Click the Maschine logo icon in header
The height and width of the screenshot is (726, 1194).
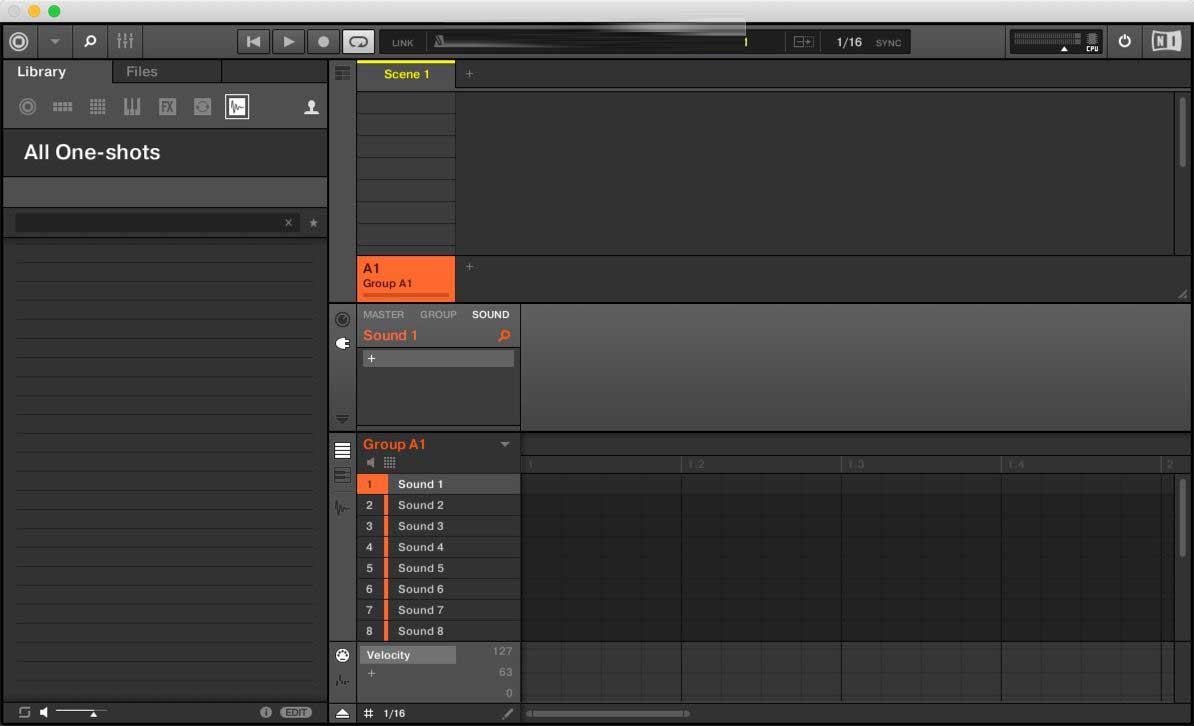pyautogui.click(x=19, y=41)
